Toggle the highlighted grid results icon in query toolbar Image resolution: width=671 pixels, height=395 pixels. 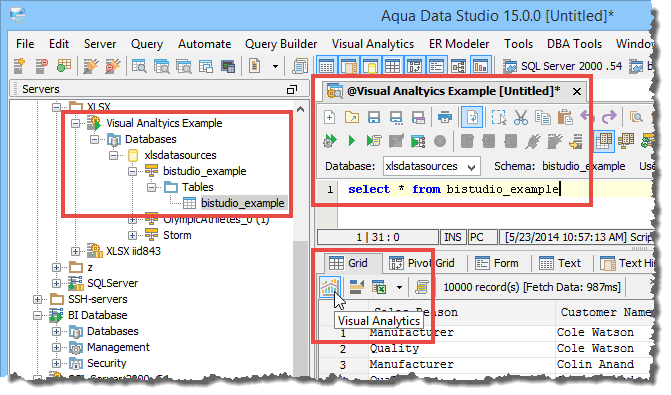604,141
